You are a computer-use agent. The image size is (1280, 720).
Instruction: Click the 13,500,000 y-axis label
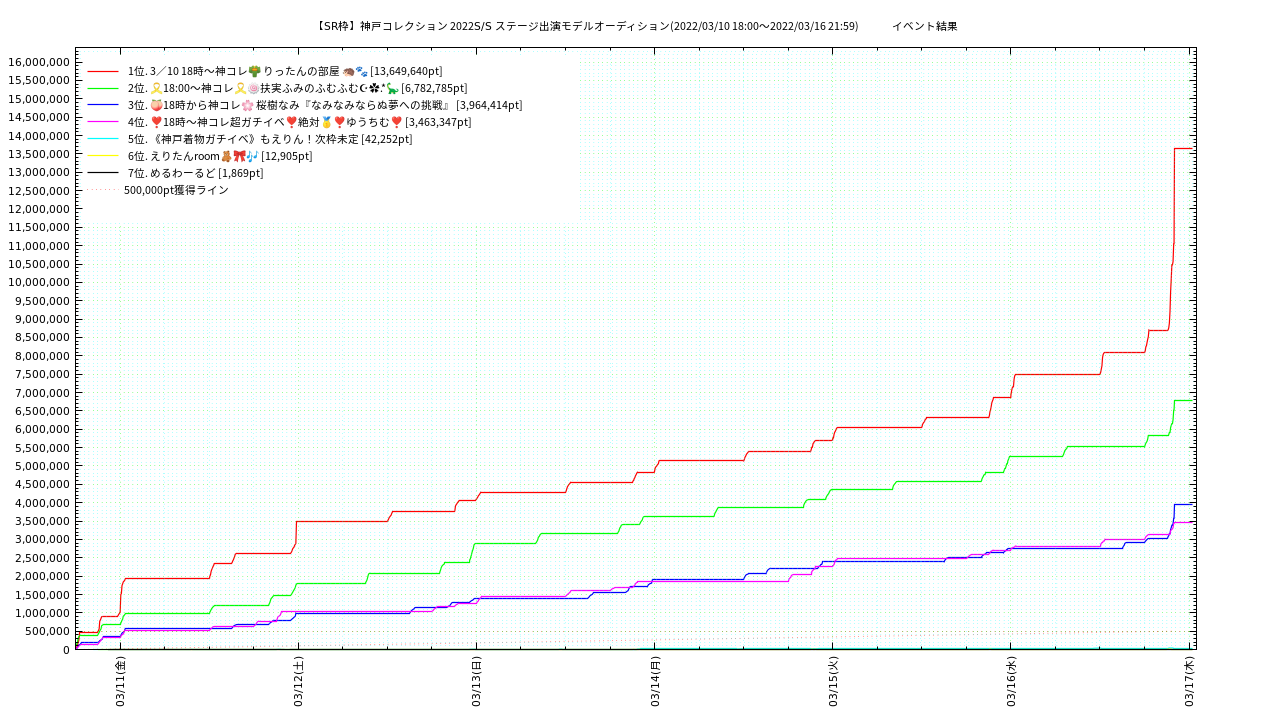pos(39,154)
